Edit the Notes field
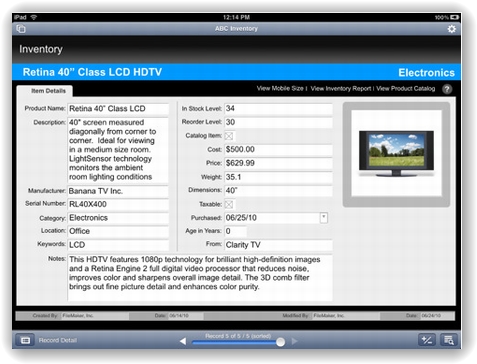The image size is (477, 364). 200,278
